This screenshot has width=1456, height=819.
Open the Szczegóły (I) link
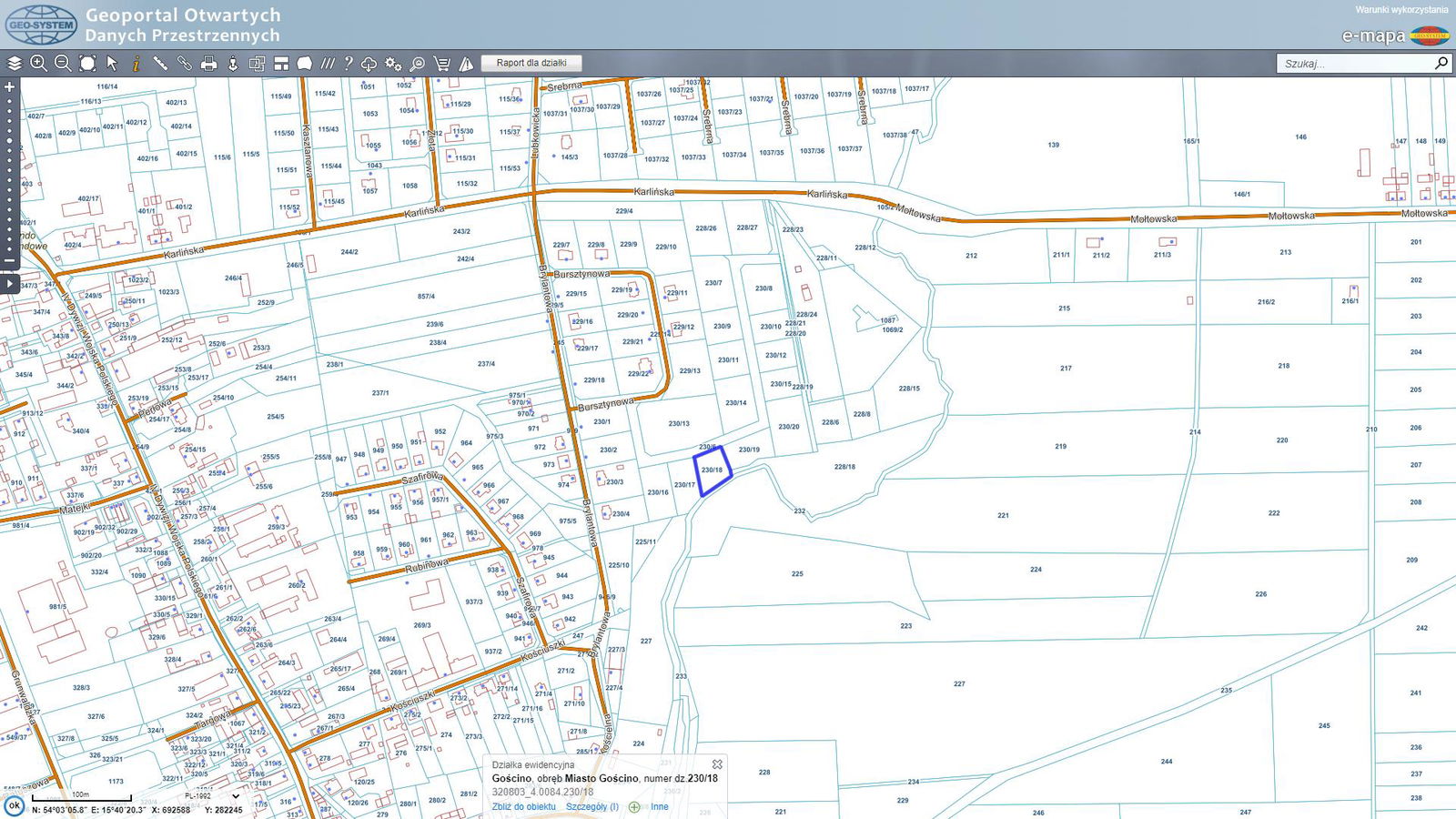pyautogui.click(x=591, y=807)
